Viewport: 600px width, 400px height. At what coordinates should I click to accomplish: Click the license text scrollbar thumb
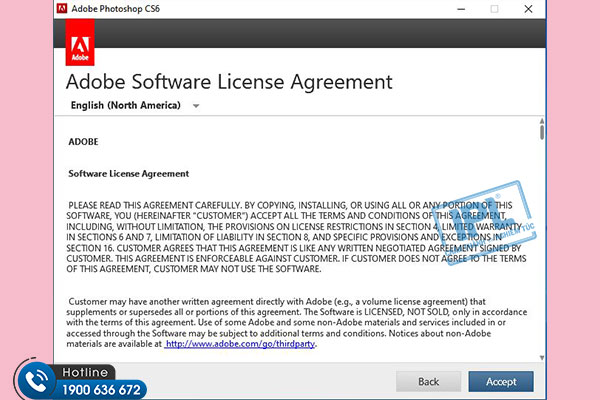pyautogui.click(x=542, y=132)
